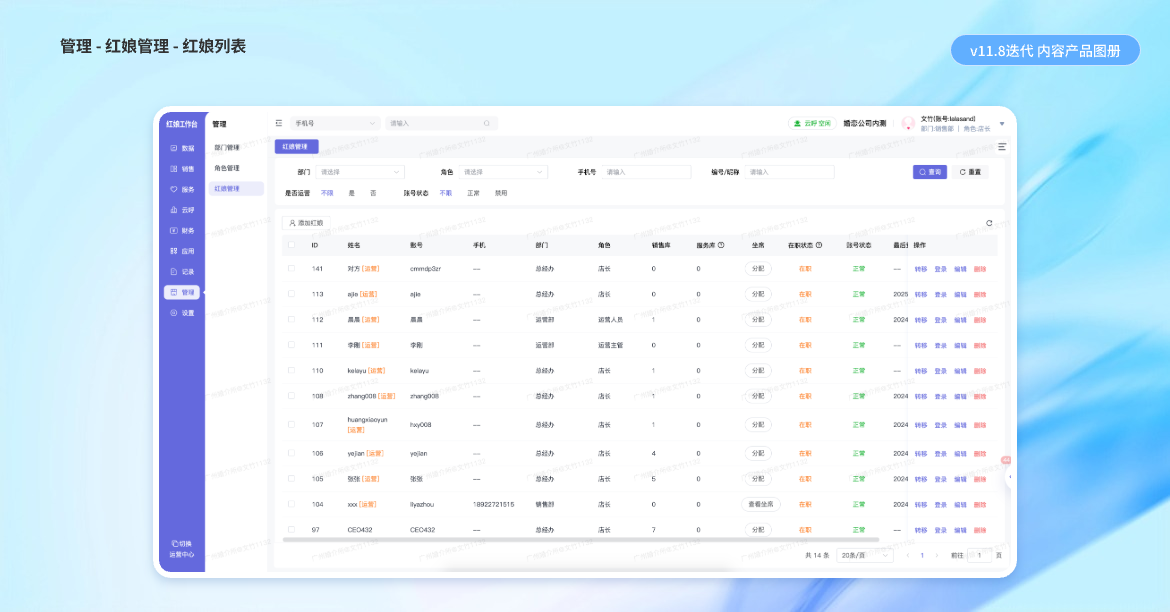The image size is (1170, 612).
Task: Set 账号状态 filter to 禁用
Action: [x=501, y=193]
